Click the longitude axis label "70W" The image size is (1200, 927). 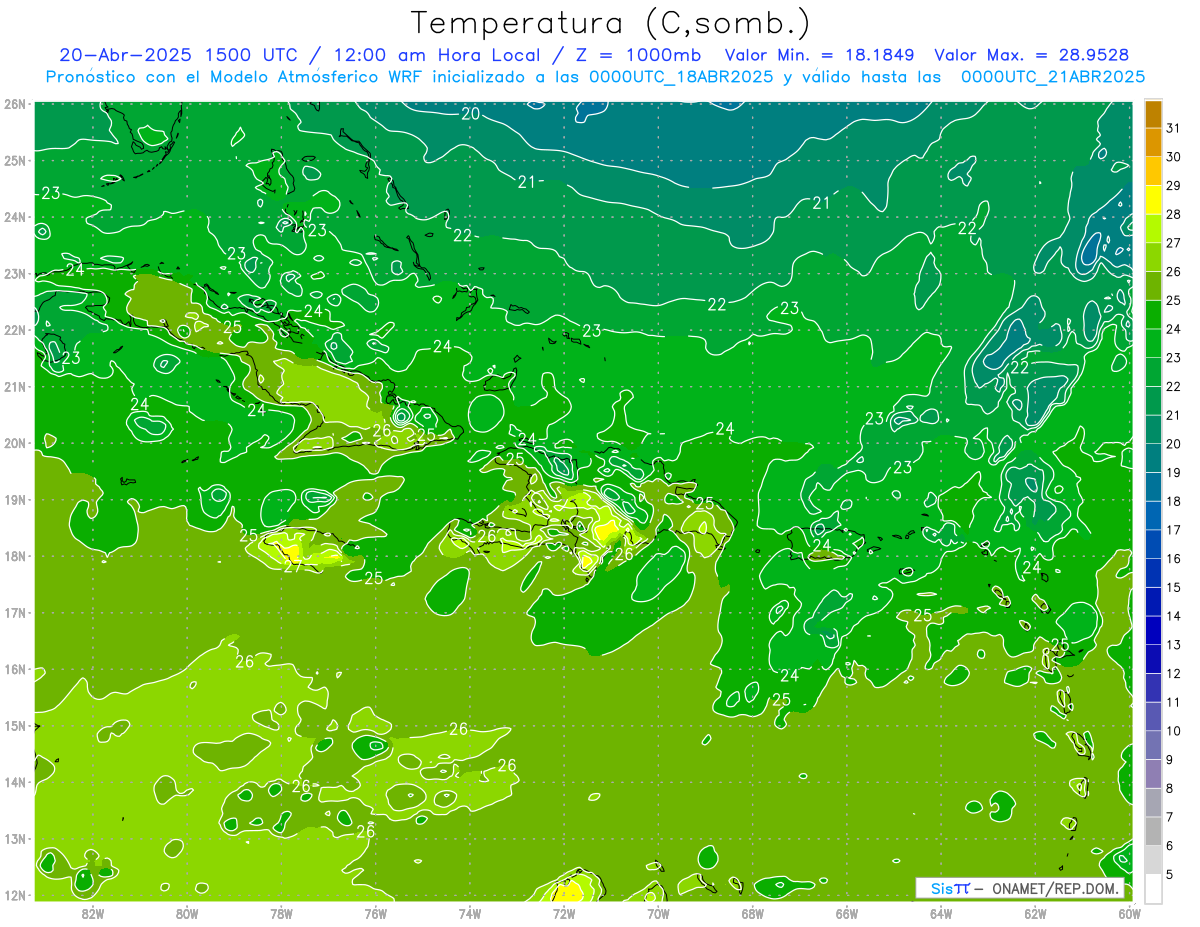click(658, 913)
